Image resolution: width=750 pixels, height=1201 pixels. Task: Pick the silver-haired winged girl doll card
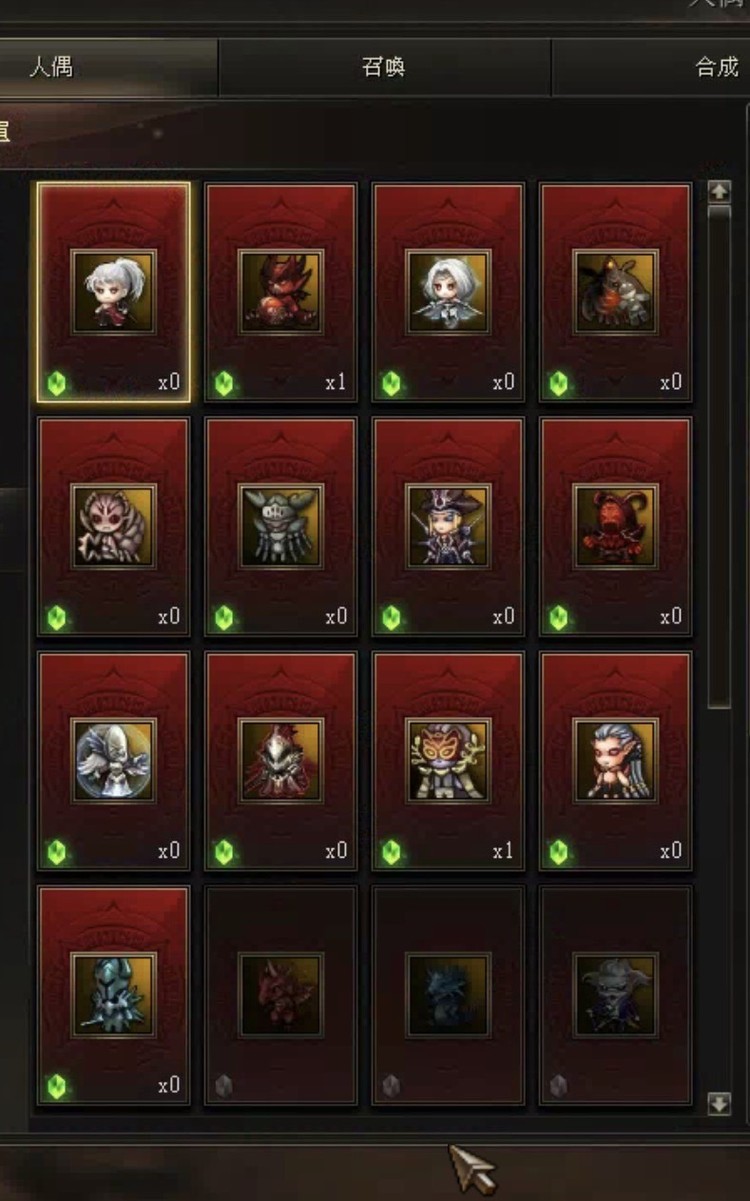(x=448, y=292)
